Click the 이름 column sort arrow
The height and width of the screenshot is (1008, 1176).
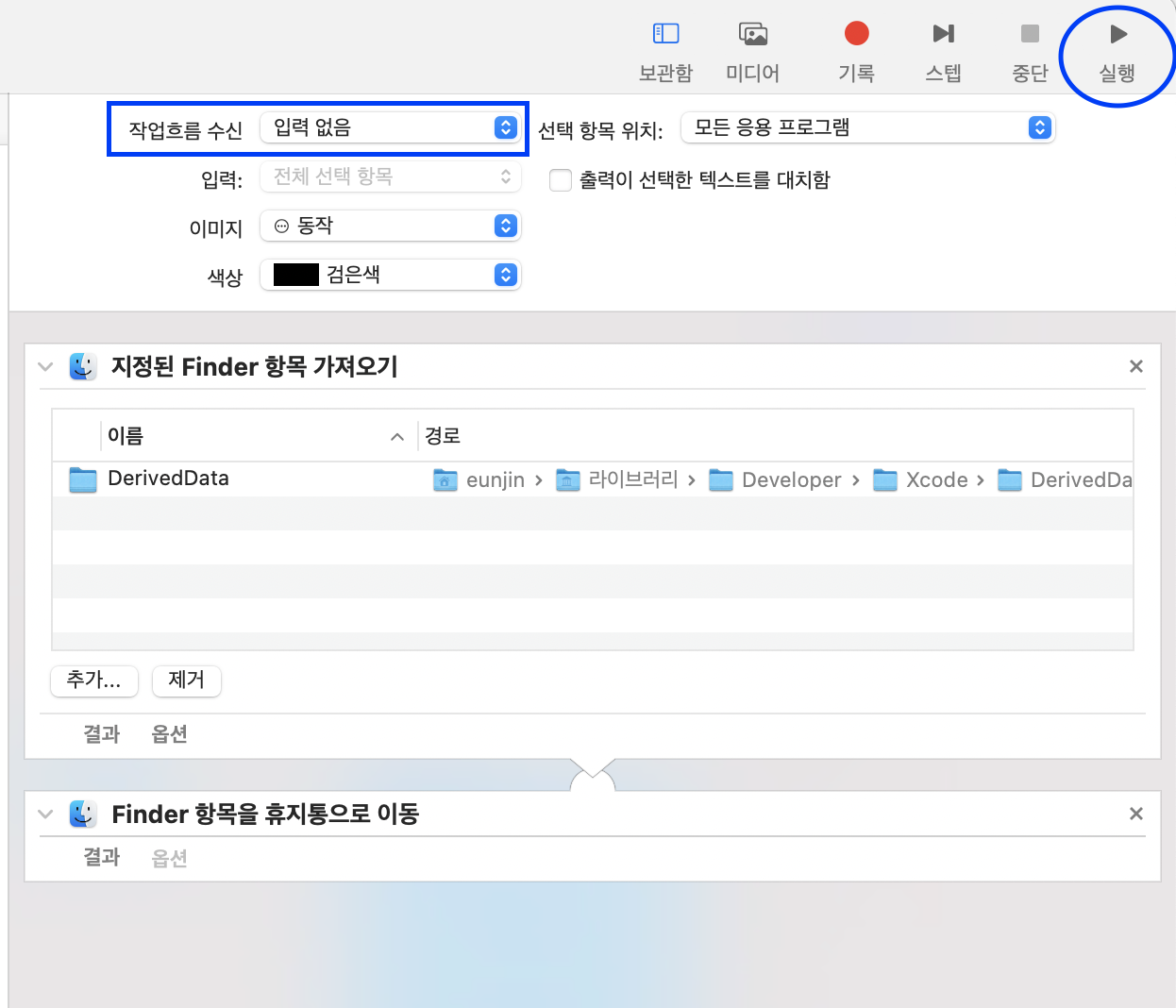click(397, 436)
